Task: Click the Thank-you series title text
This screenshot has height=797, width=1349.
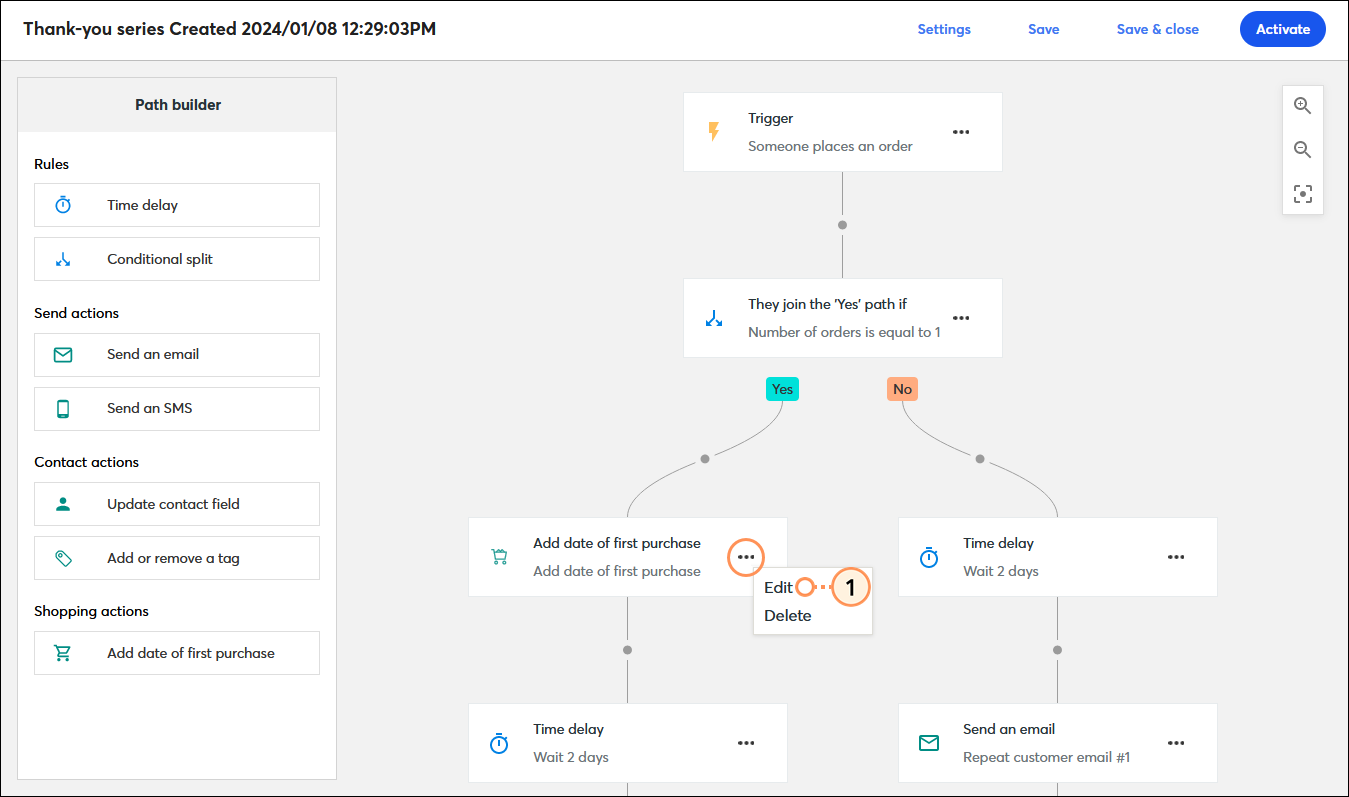Action: click(229, 29)
